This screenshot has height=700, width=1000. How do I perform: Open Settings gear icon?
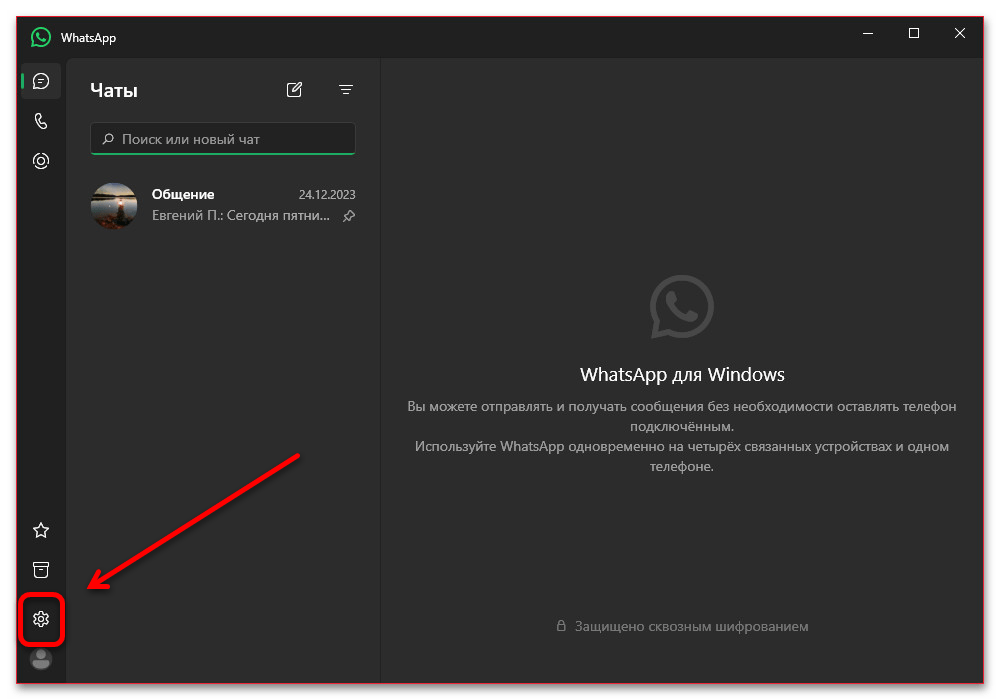click(x=41, y=619)
